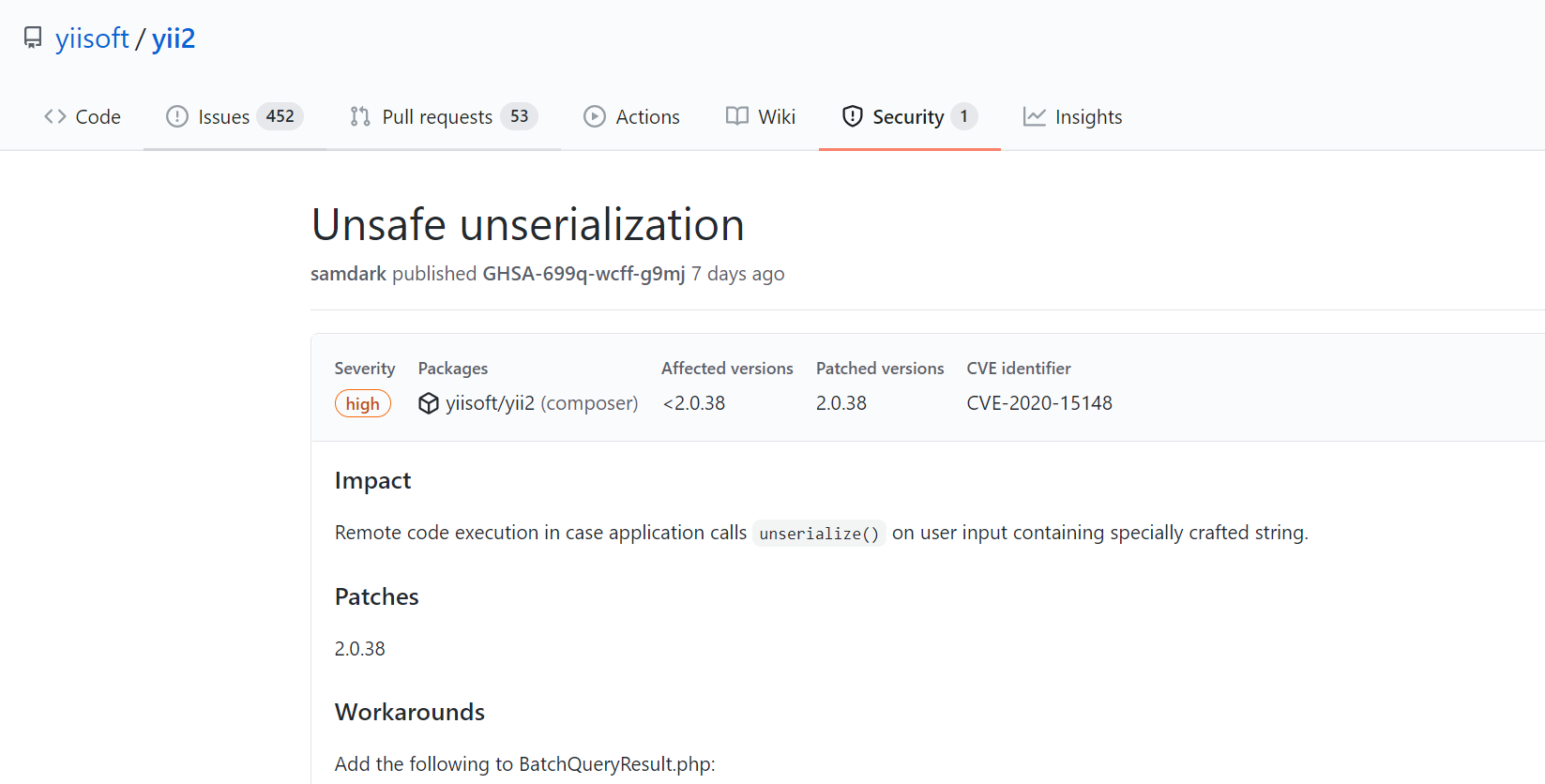Click the 452 issues counter badge
The image size is (1545, 784).
280,116
